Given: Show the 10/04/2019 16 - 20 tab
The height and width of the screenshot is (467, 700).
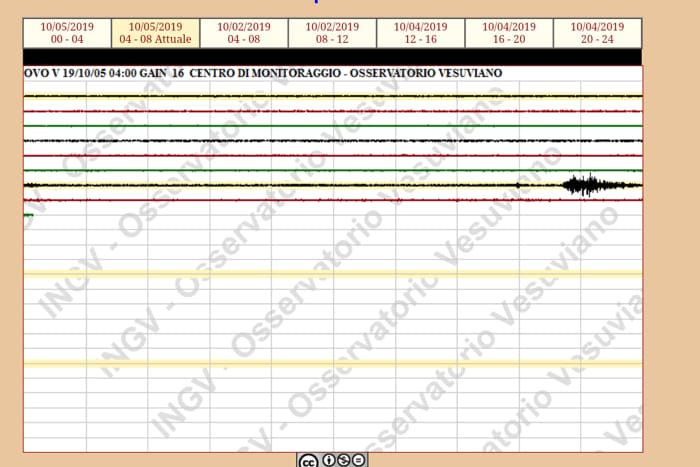Looking at the screenshot, I should pos(509,33).
